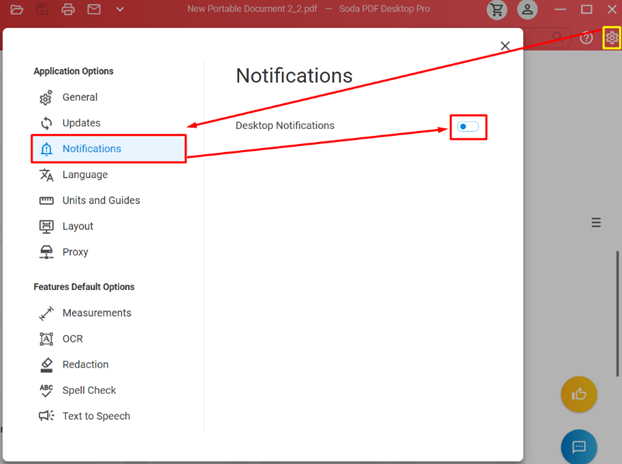This screenshot has height=464, width=622.
Task: Click the email envelope icon
Action: click(94, 10)
